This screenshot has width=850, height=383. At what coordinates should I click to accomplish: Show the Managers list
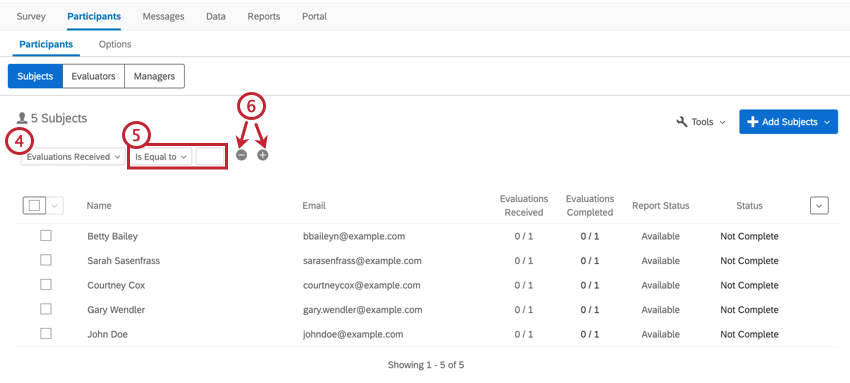pyautogui.click(x=154, y=76)
